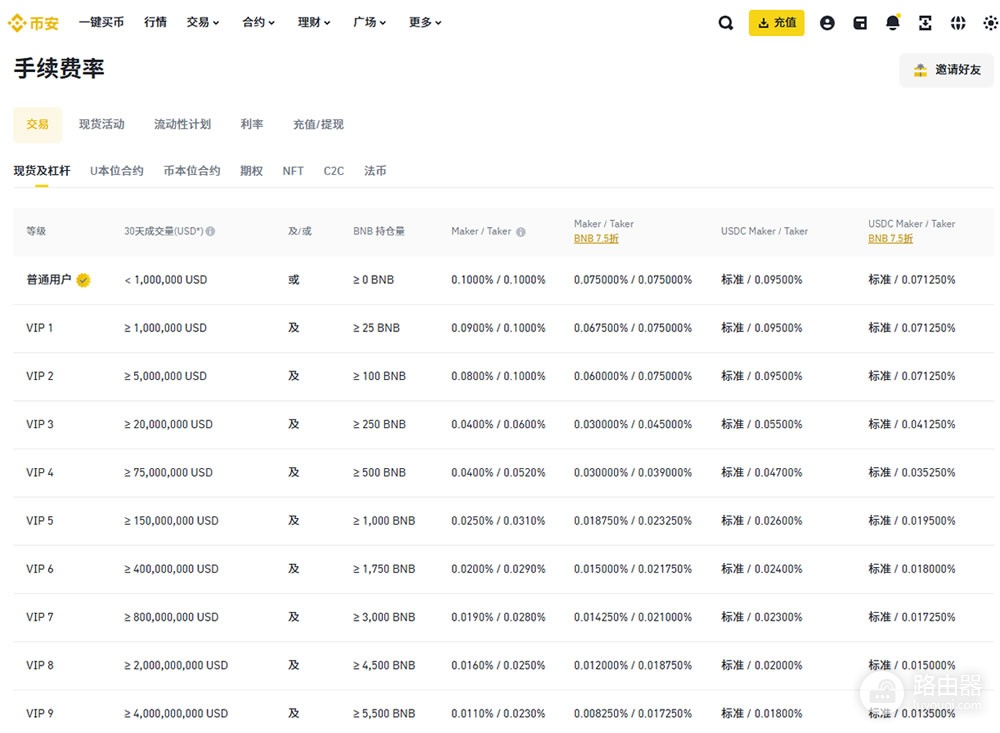Click the VIP 1 row label
Screen dimensions: 1000x733
pyautogui.click(x=40, y=328)
